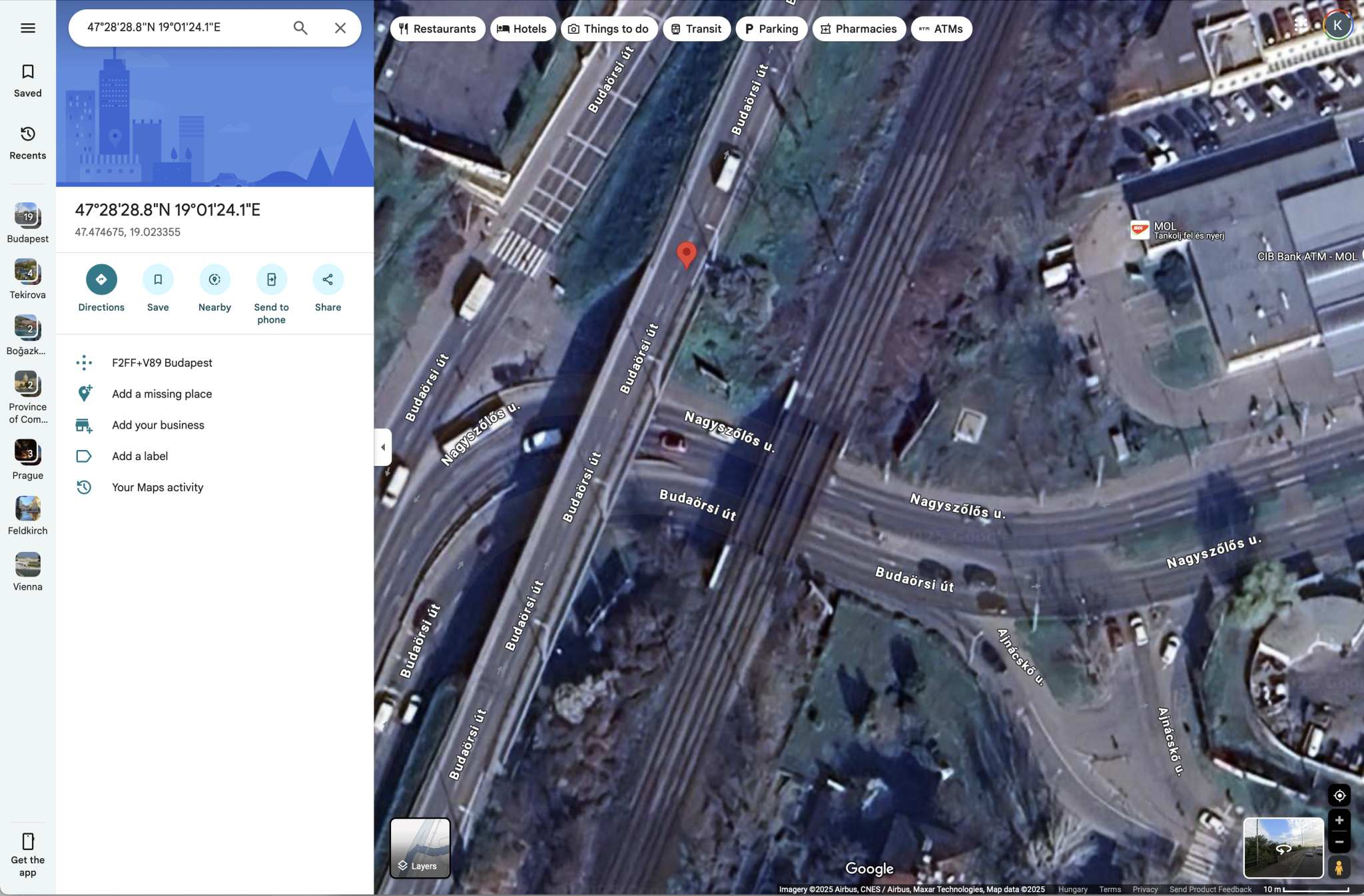
Task: Collapse the side panel arrow
Action: click(383, 447)
